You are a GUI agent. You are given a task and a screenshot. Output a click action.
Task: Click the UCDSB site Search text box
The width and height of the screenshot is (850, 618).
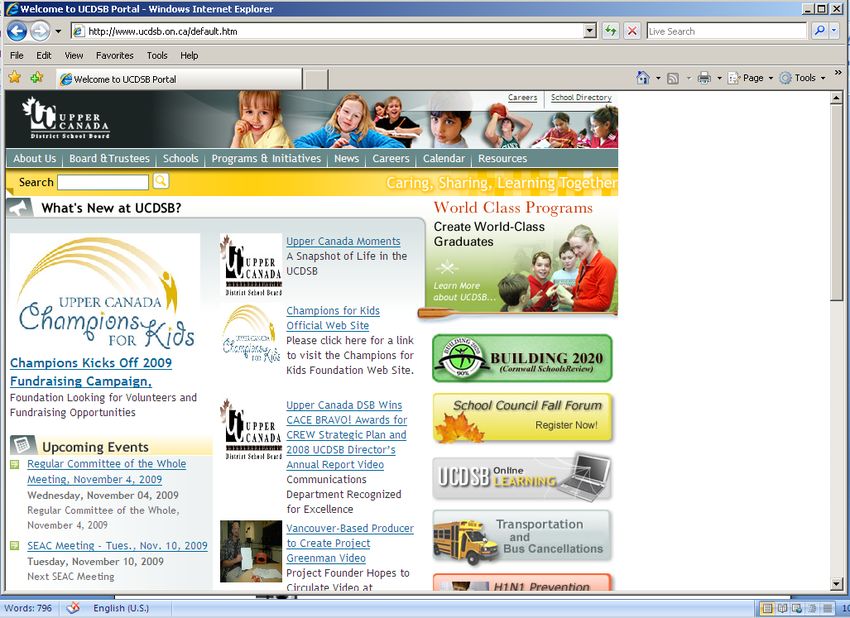(103, 182)
